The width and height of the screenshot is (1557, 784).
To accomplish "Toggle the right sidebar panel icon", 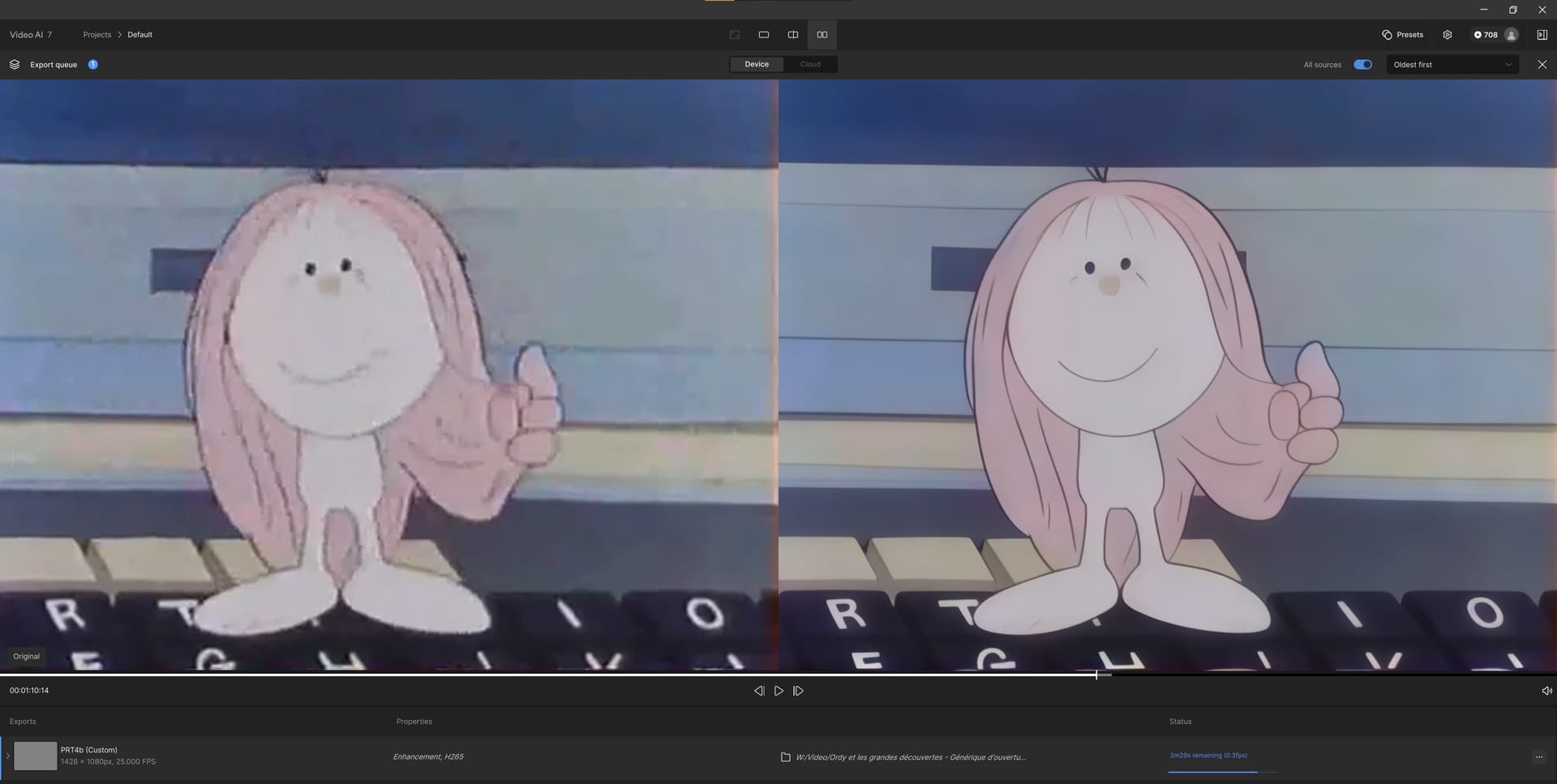I will 1542,35.
